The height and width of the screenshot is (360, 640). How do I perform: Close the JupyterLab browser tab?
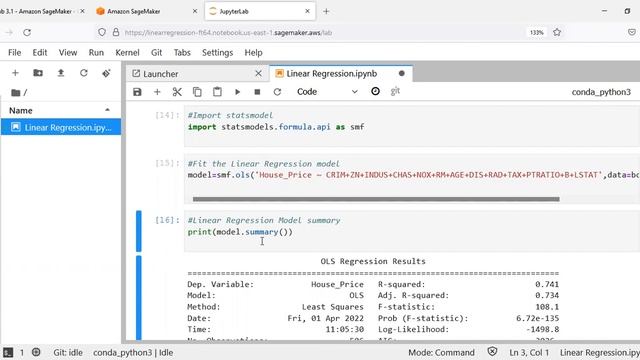(307, 11)
